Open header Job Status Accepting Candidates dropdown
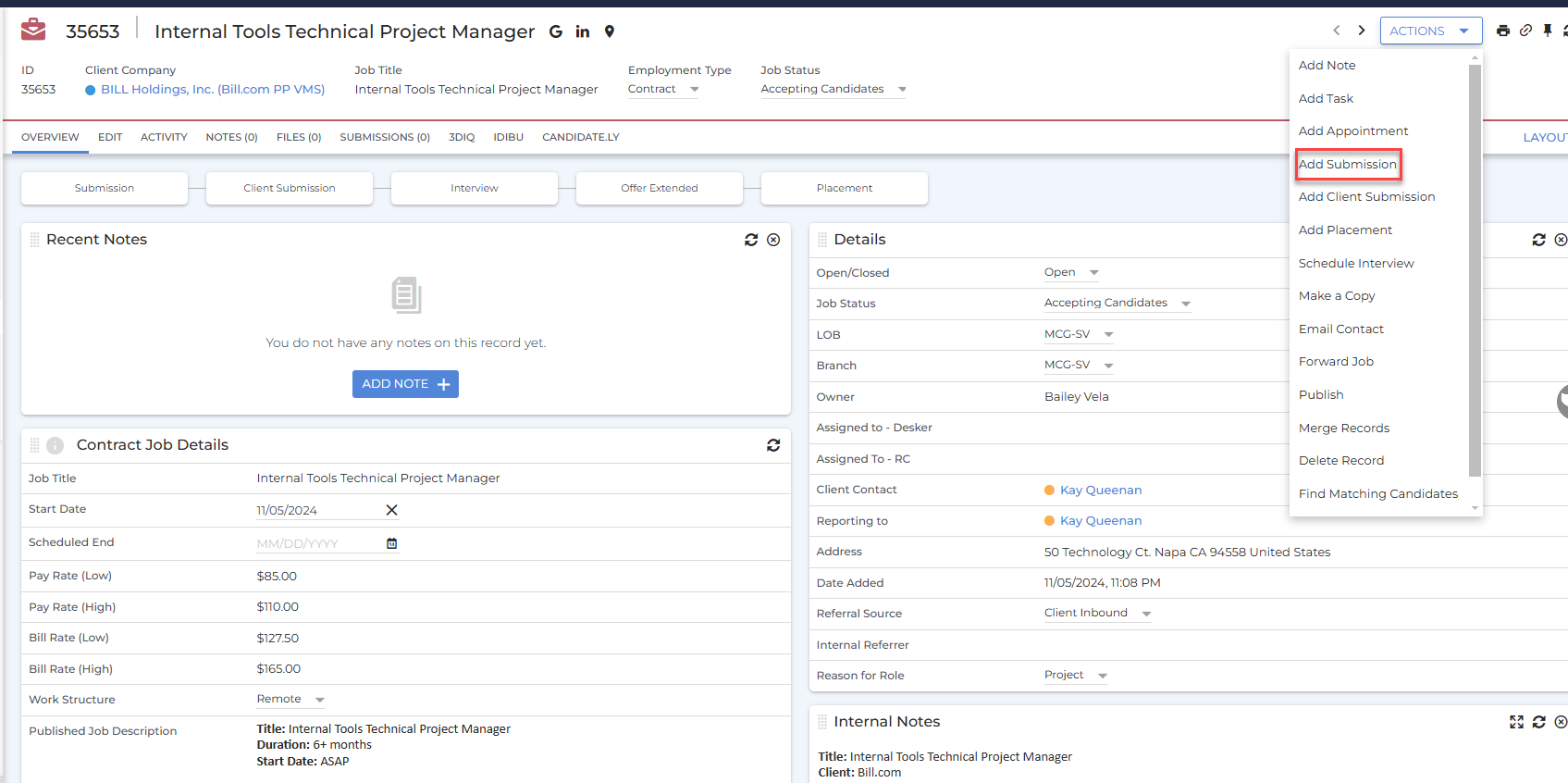Image resolution: width=1568 pixels, height=783 pixels. pyautogui.click(x=833, y=90)
